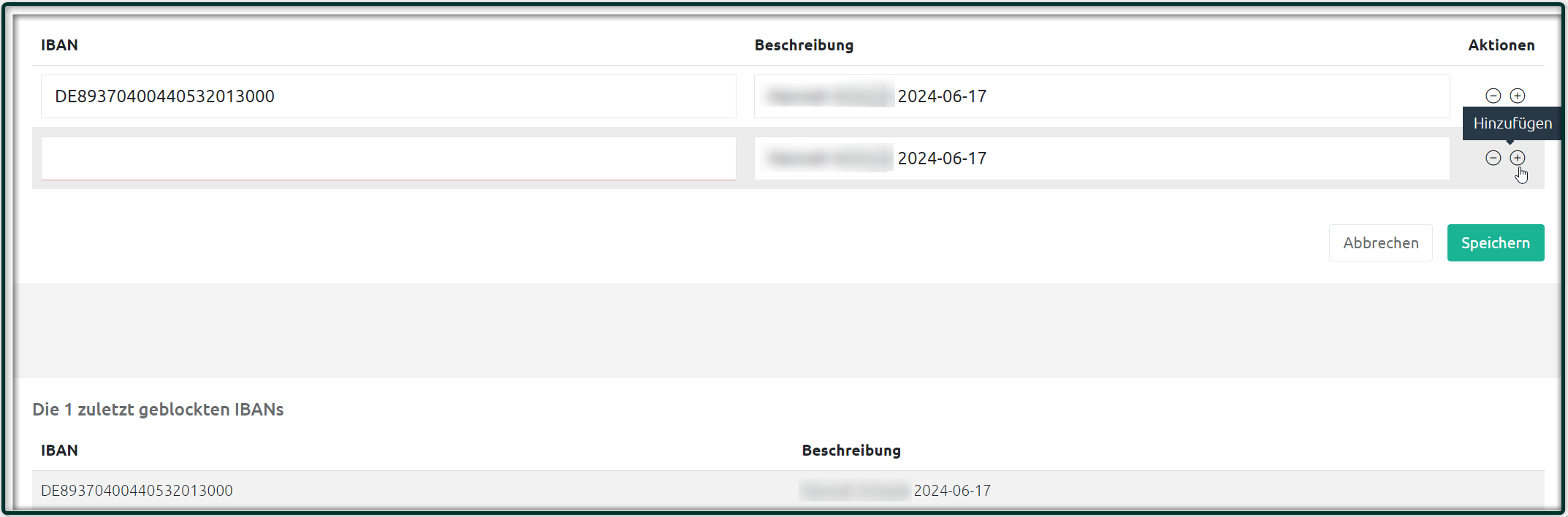
Task: Edit the first row's Beschreibung field
Action: (1102, 96)
